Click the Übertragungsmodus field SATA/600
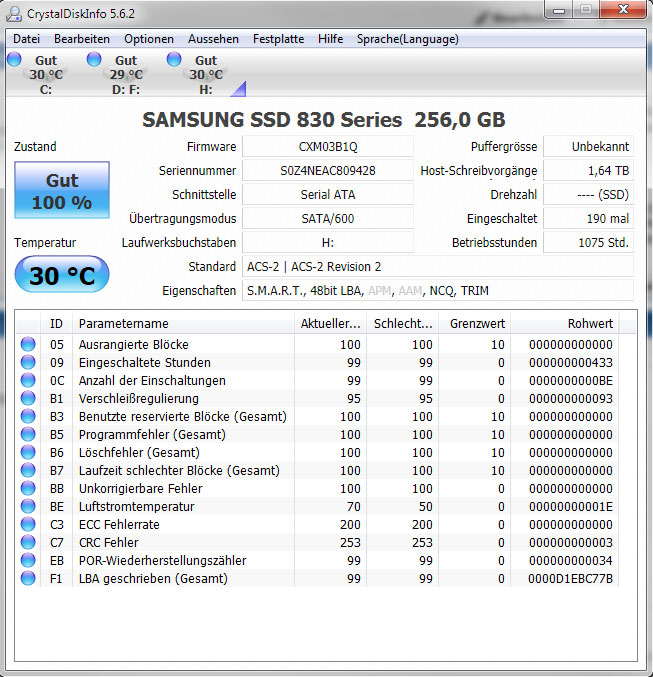 coord(328,218)
